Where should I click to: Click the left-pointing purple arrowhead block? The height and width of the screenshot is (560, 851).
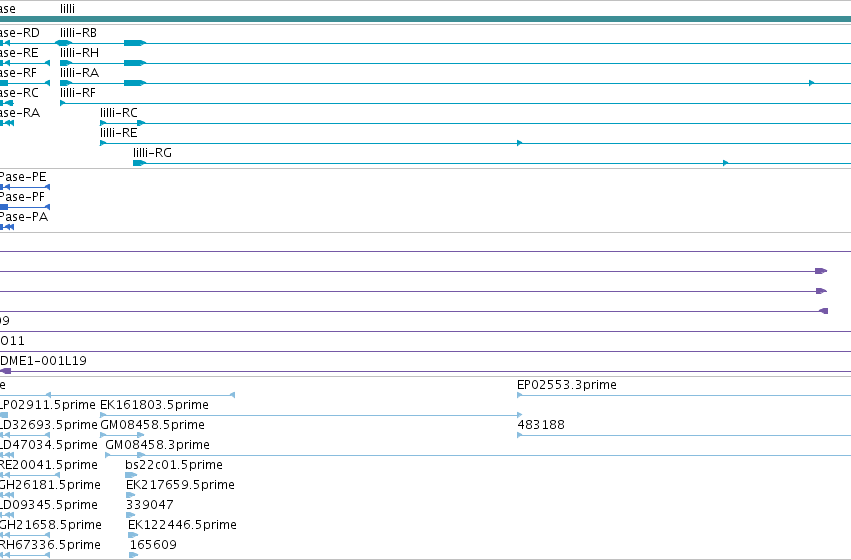point(823,311)
